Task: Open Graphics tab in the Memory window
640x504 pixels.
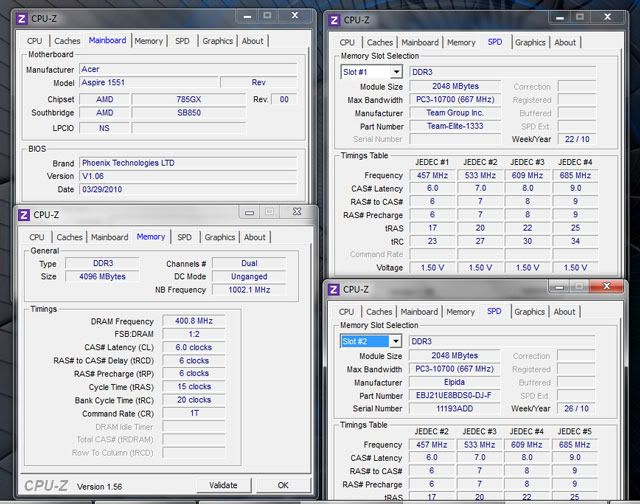Action: point(220,237)
